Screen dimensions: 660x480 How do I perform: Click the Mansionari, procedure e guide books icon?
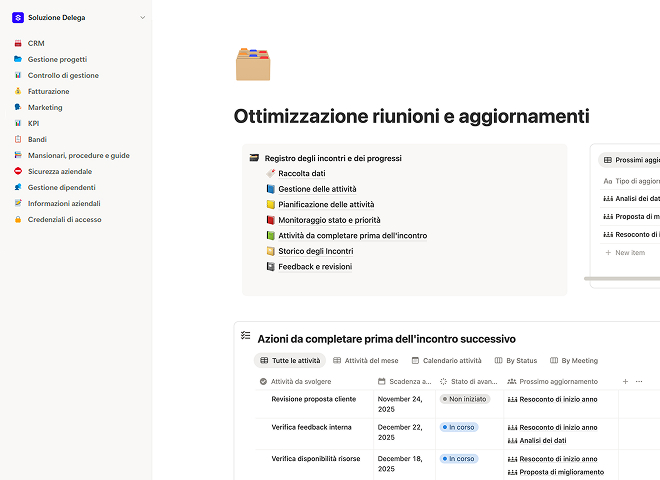(18, 155)
